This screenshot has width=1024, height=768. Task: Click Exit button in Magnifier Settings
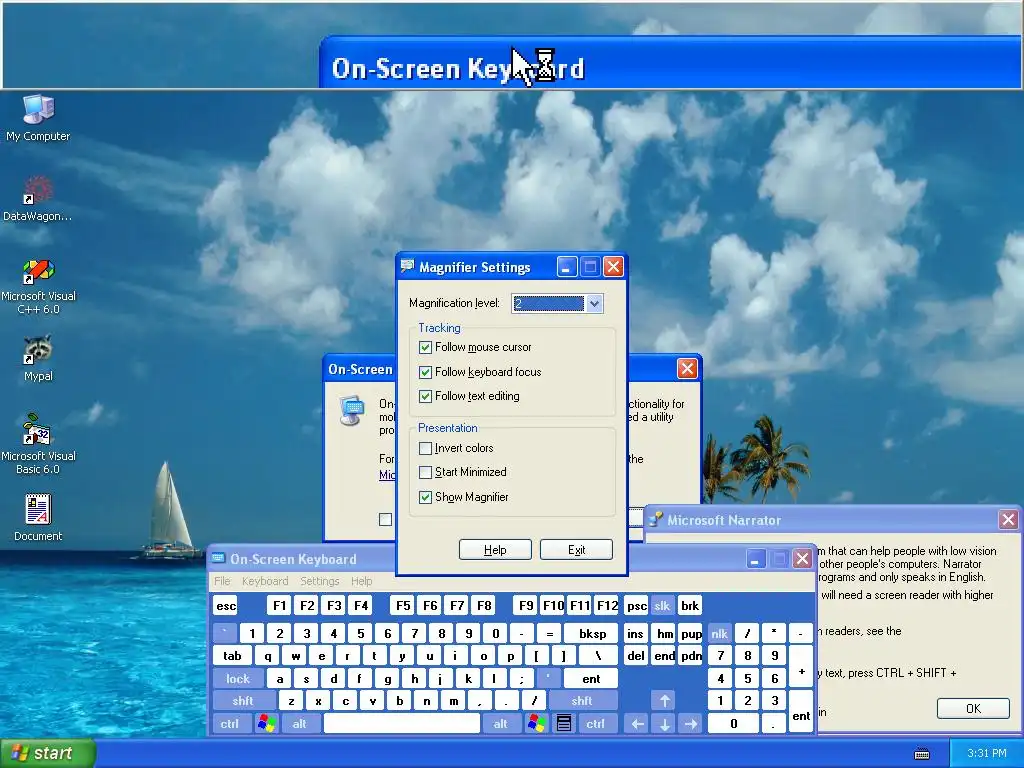pos(576,550)
